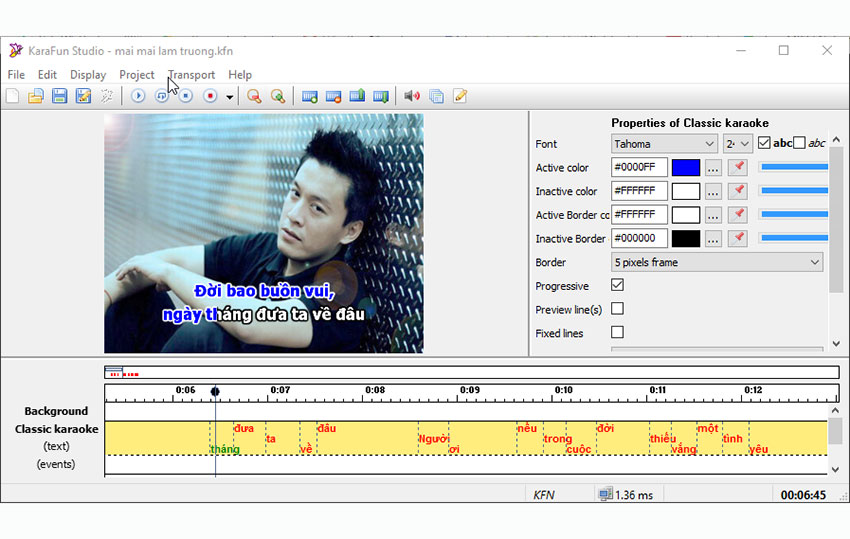
Task: Click the '...' button for Inactive Border
Action: pos(713,239)
